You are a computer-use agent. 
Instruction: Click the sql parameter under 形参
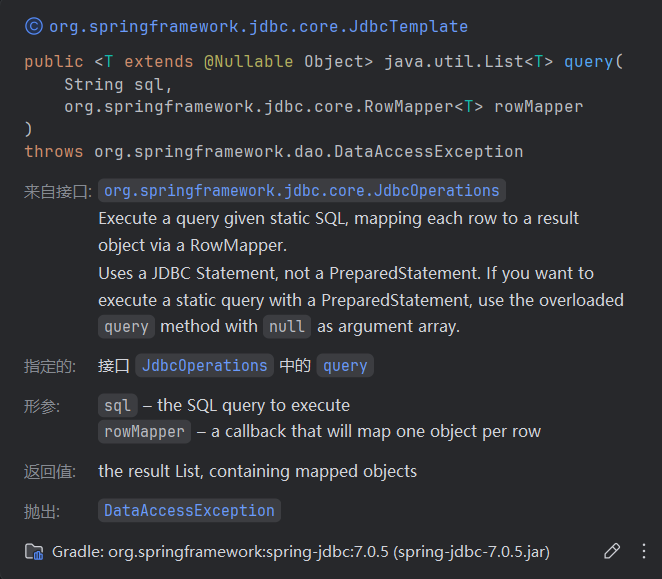(117, 406)
